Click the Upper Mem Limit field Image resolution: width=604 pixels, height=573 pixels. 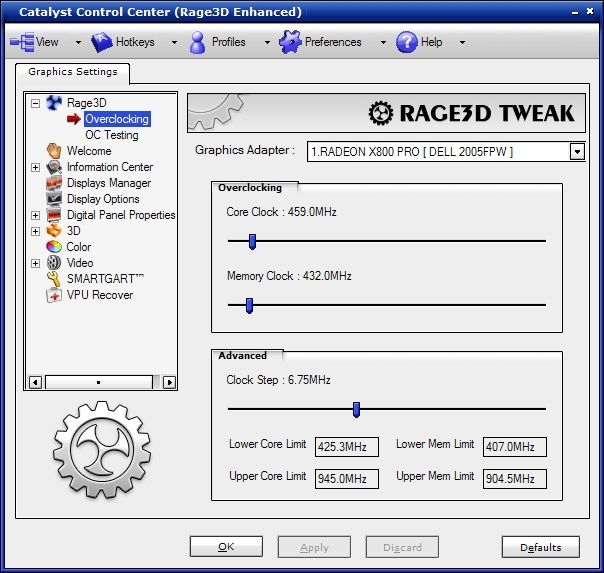[x=515, y=479]
